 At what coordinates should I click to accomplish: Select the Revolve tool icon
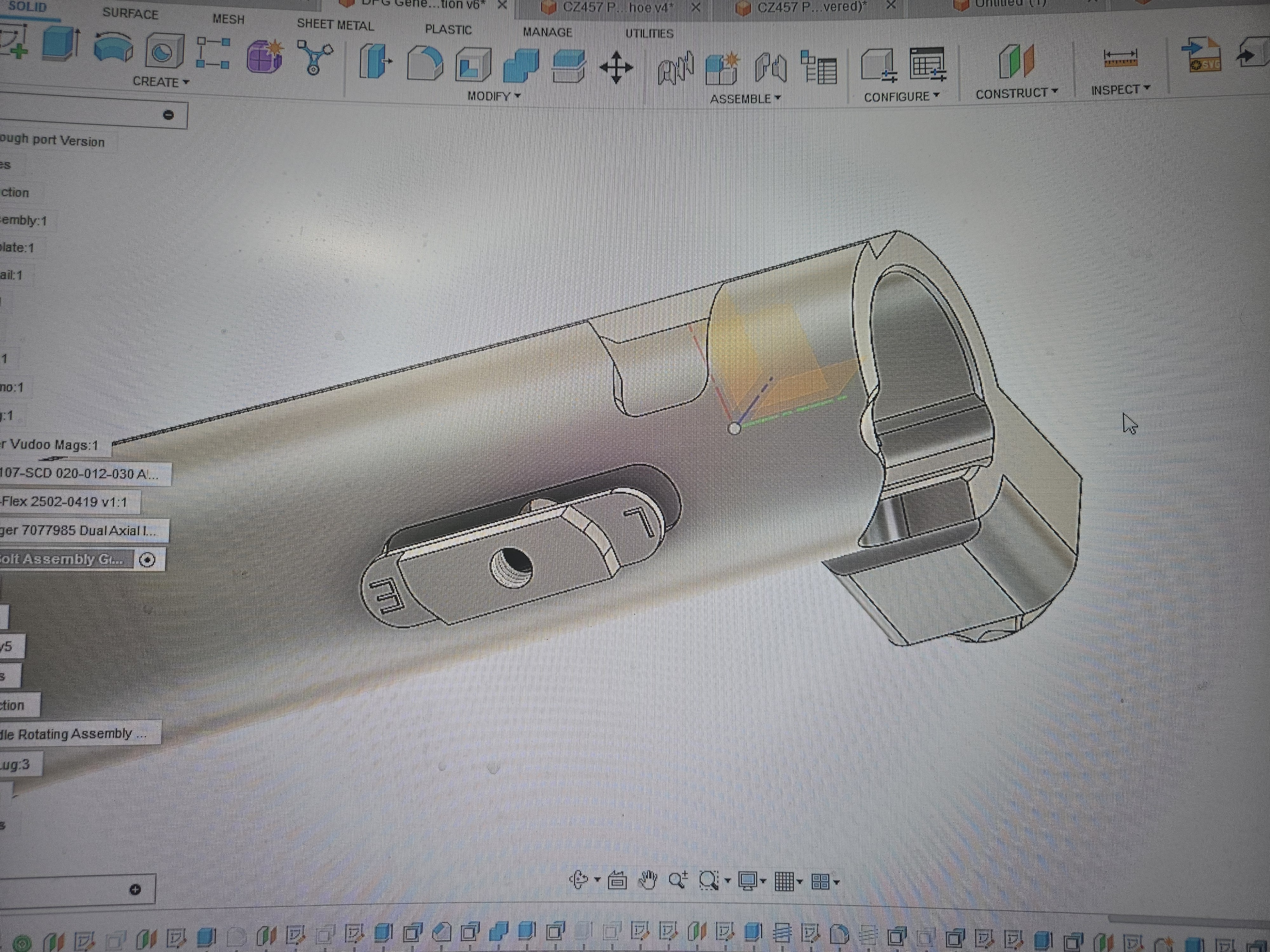113,48
